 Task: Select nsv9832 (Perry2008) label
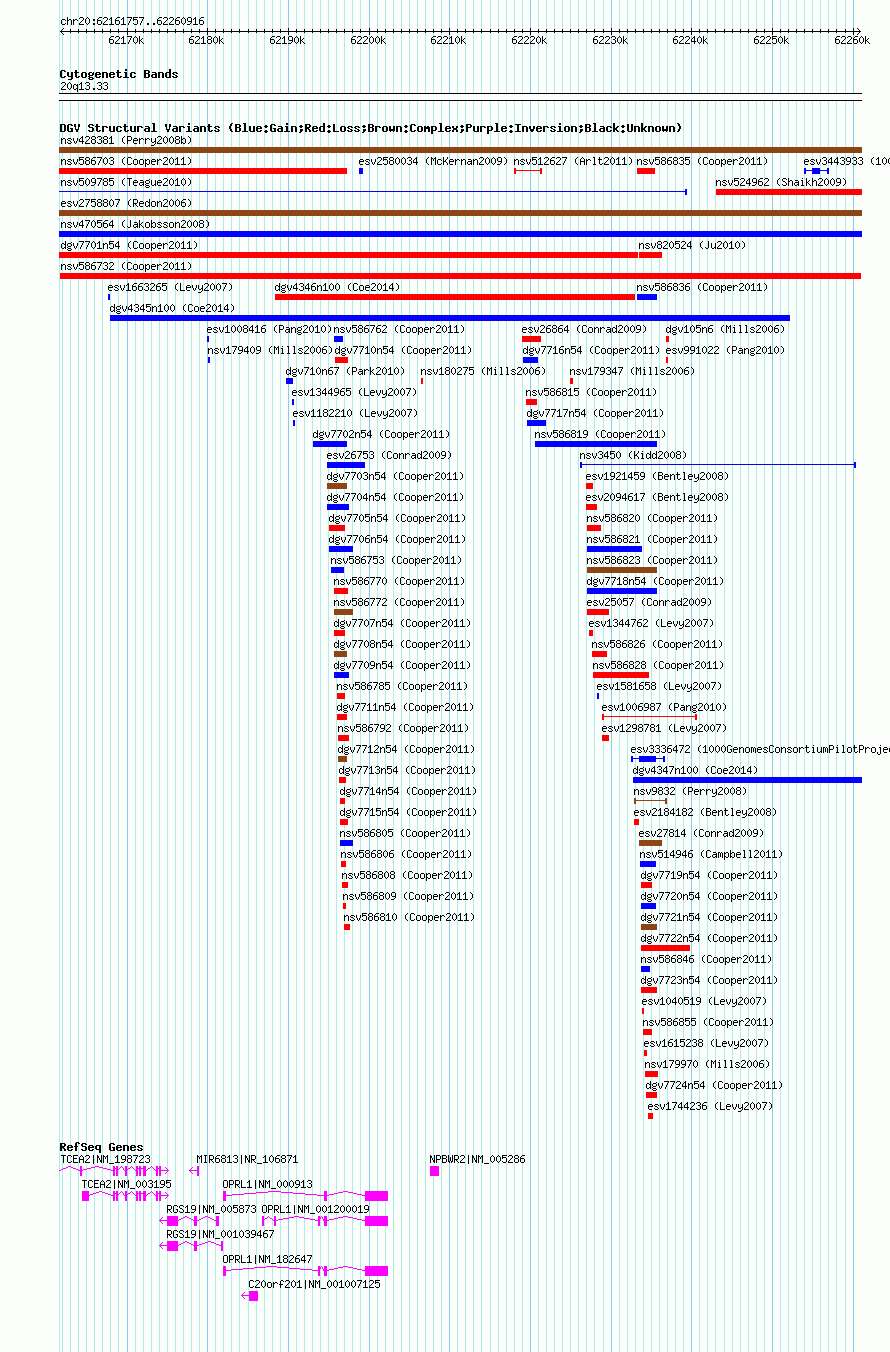pos(690,791)
